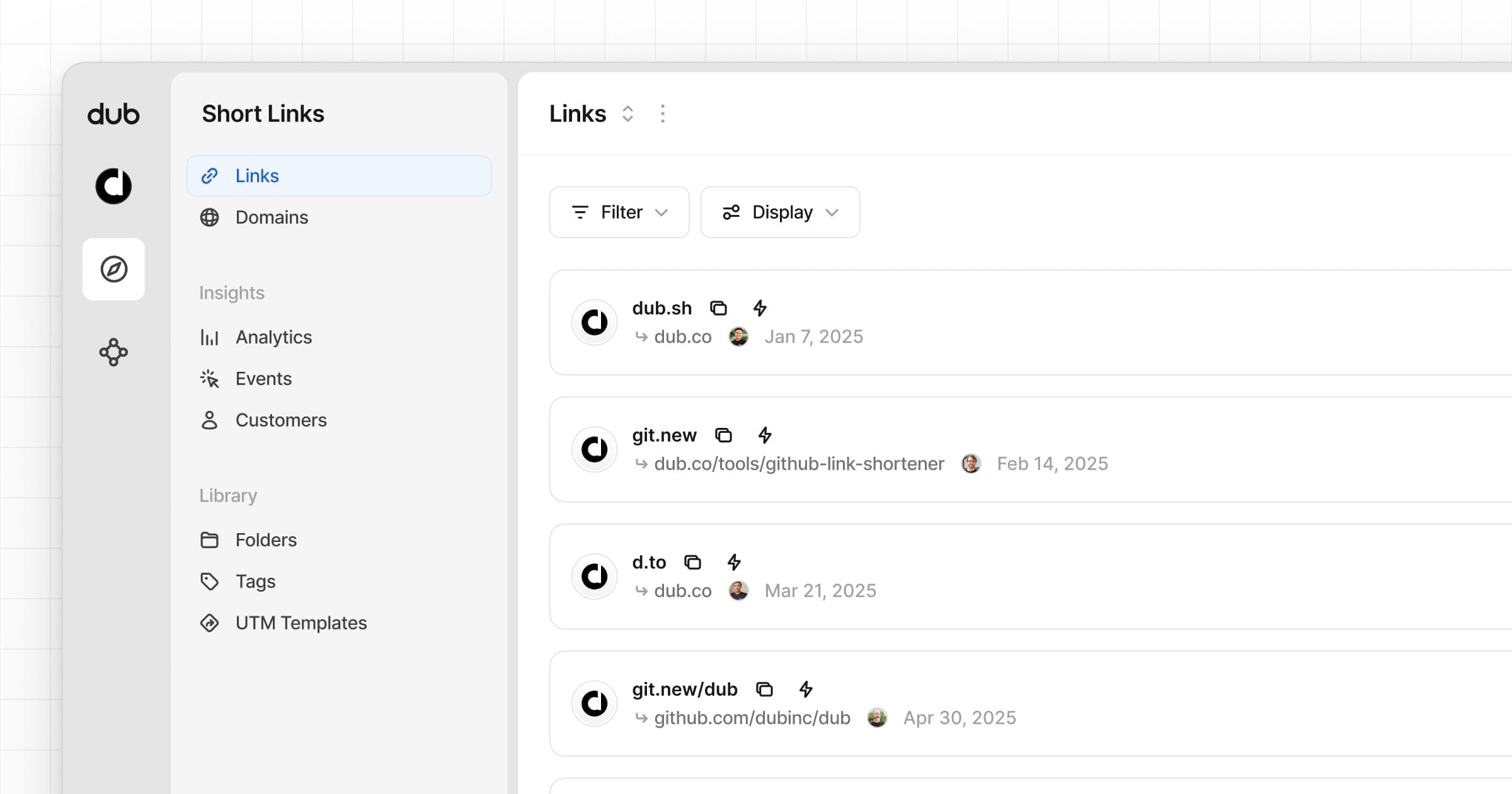This screenshot has width=1512, height=794.
Task: Open the integrations icon in left rail
Action: (113, 352)
